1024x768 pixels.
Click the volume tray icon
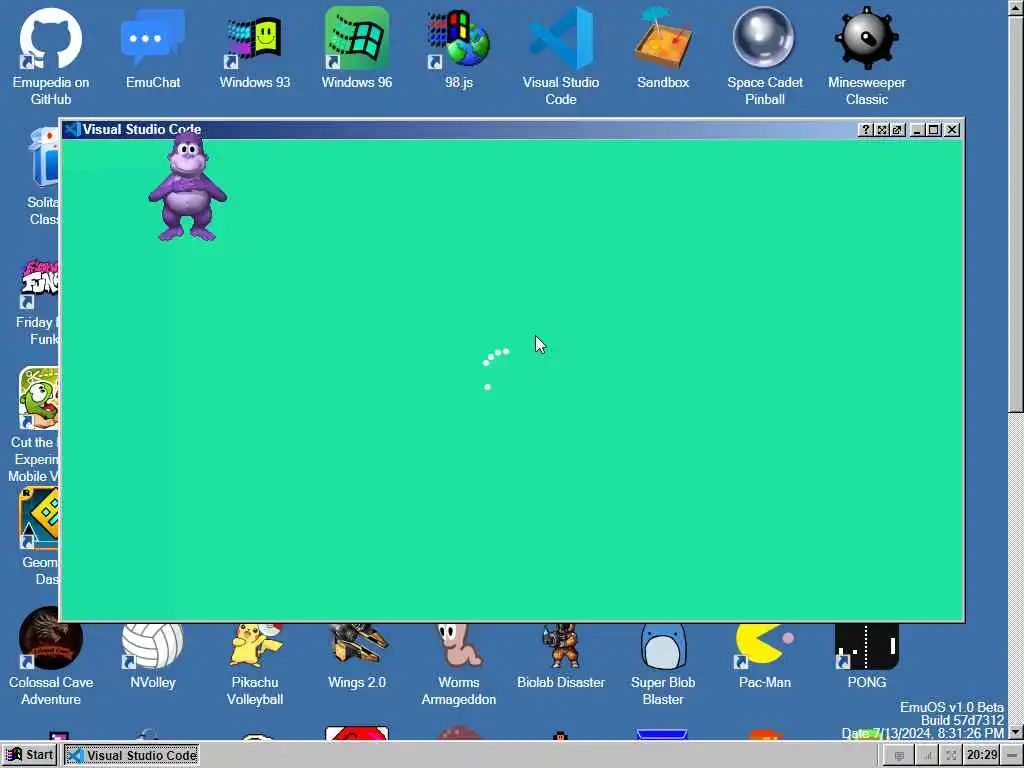tap(927, 756)
